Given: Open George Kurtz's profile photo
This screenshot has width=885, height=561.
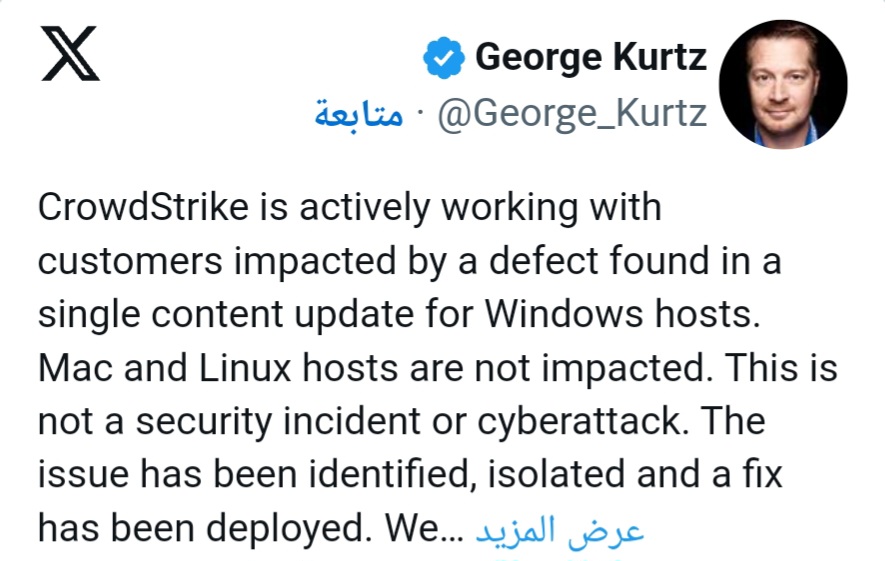Looking at the screenshot, I should 783,83.
